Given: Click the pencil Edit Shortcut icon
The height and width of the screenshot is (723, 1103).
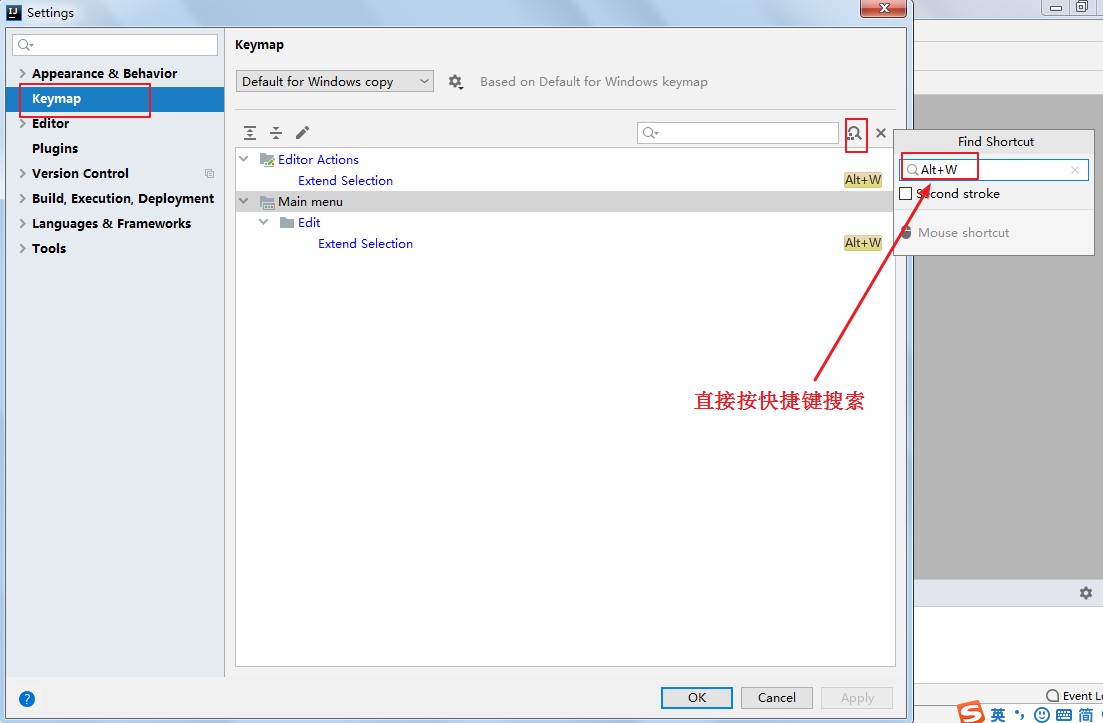Looking at the screenshot, I should [x=302, y=133].
